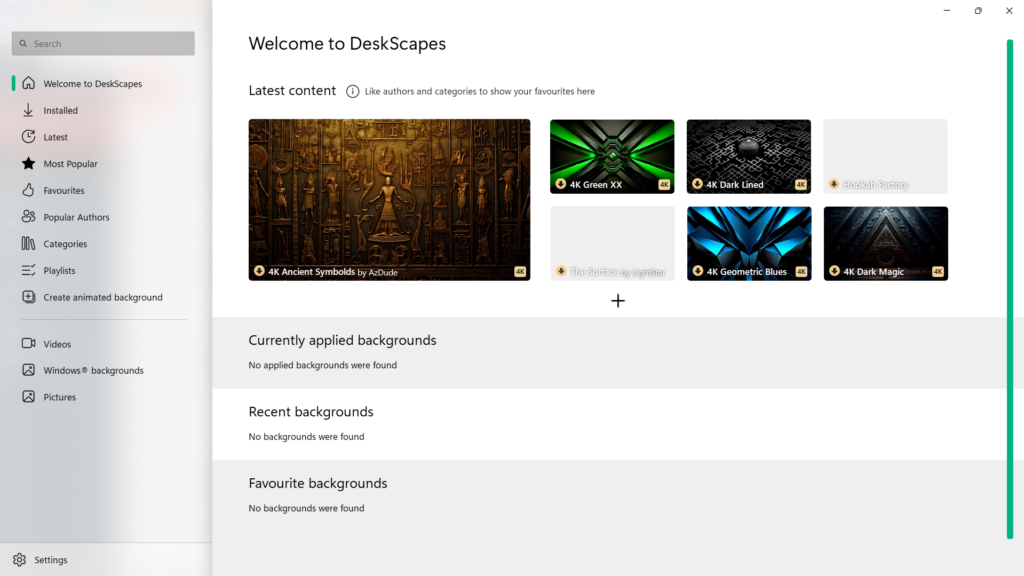This screenshot has width=1024, height=576.
Task: Open the 4K Ancient Symbols thumbnail
Action: (x=389, y=200)
